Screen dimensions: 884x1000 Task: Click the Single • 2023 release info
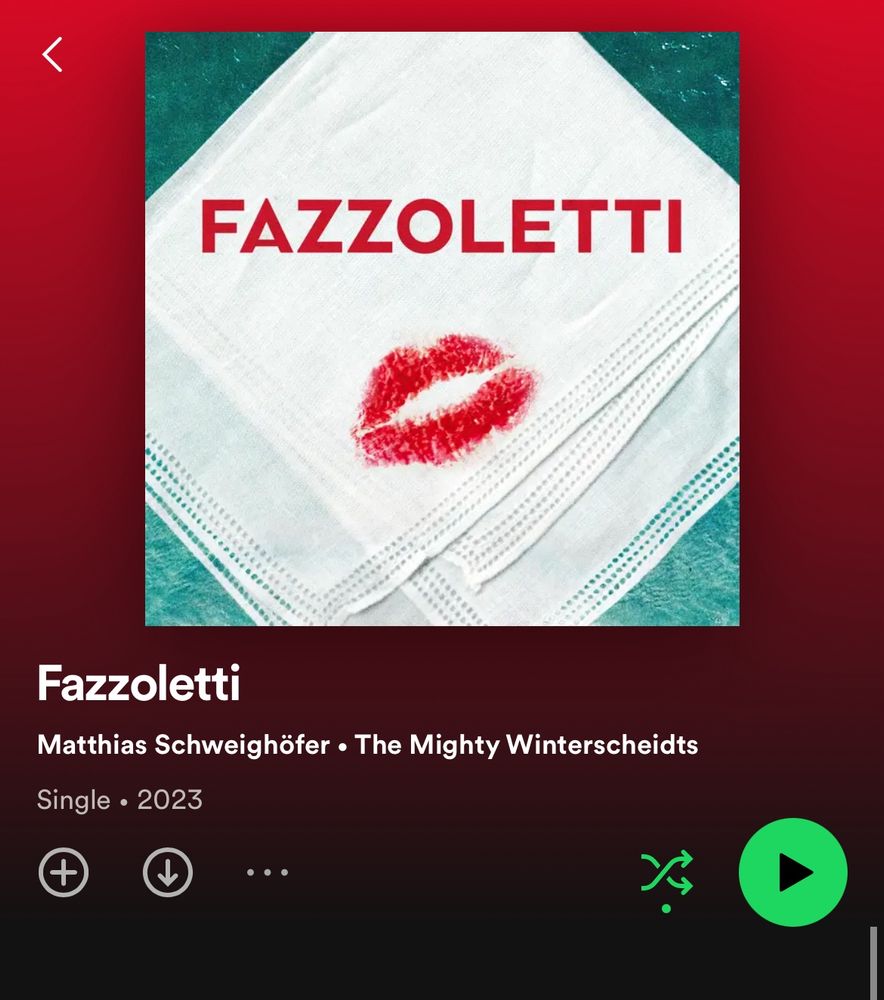tap(119, 800)
